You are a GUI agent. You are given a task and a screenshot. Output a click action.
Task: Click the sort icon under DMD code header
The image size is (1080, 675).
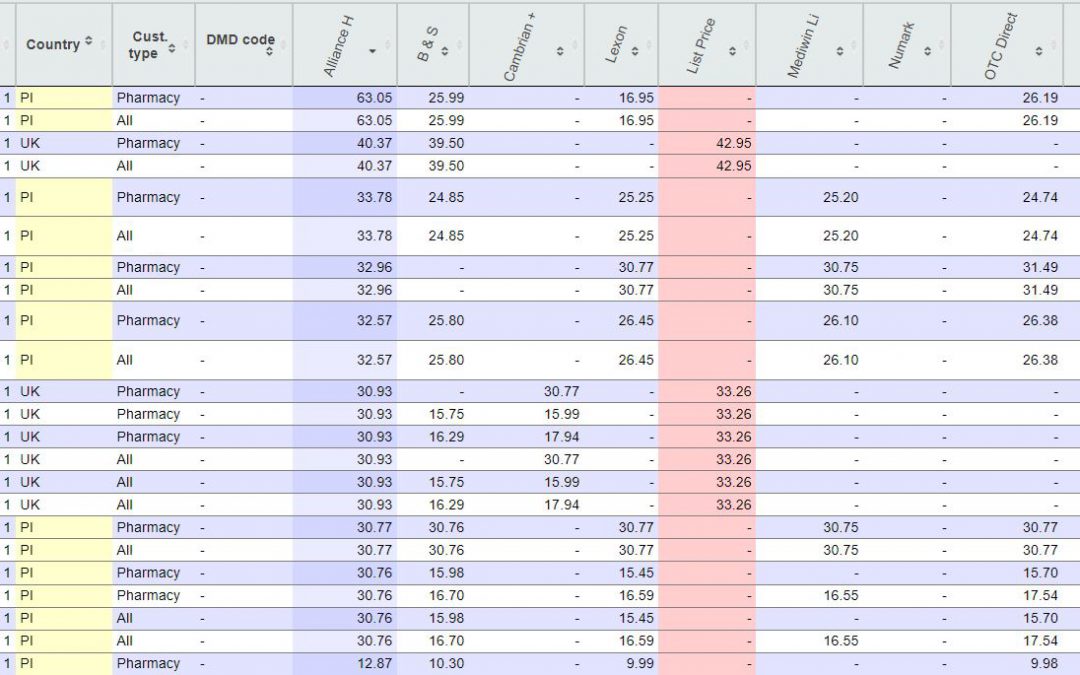[269, 53]
